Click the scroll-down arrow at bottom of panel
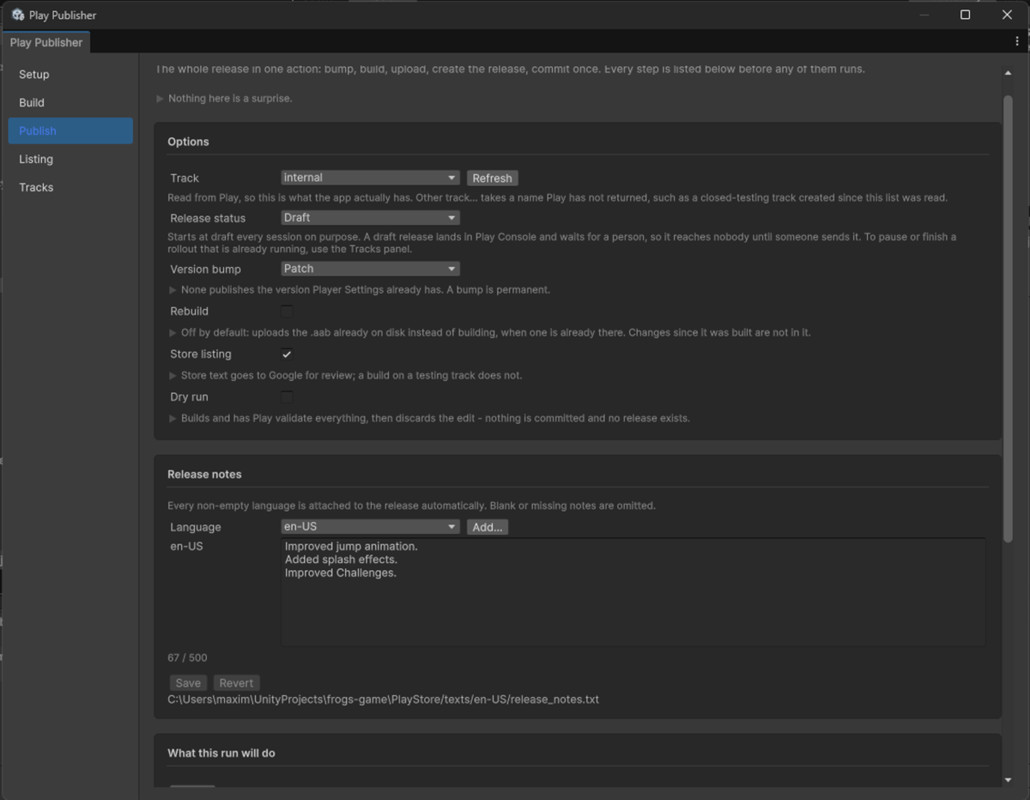Screen dimensions: 1030x800 [1008, 780]
